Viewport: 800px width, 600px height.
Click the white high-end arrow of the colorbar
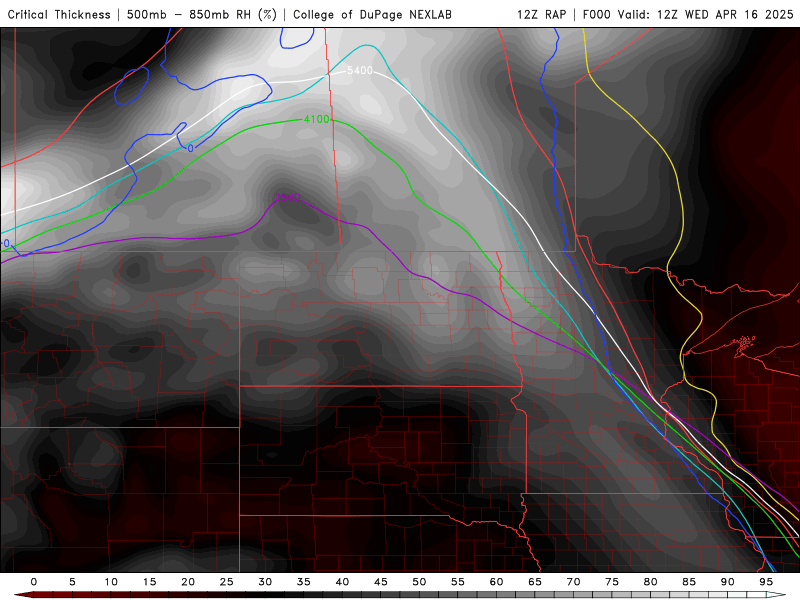(x=776, y=595)
